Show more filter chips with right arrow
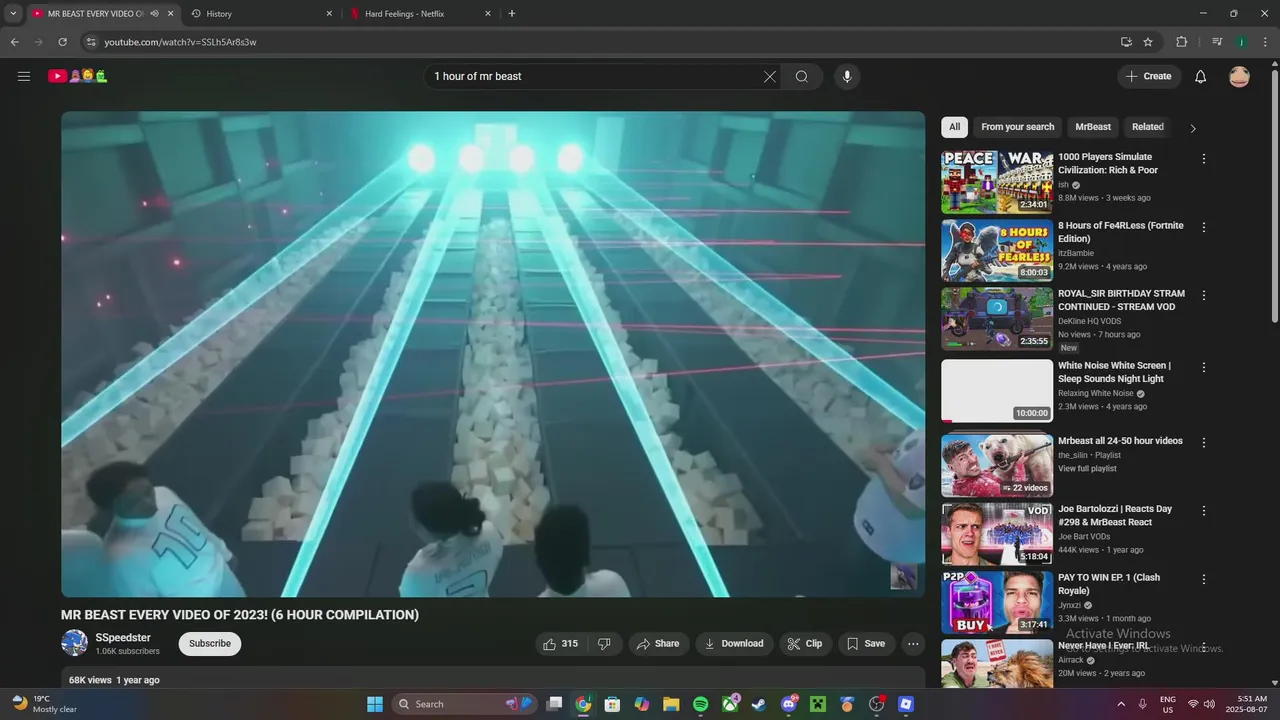 tap(1192, 128)
